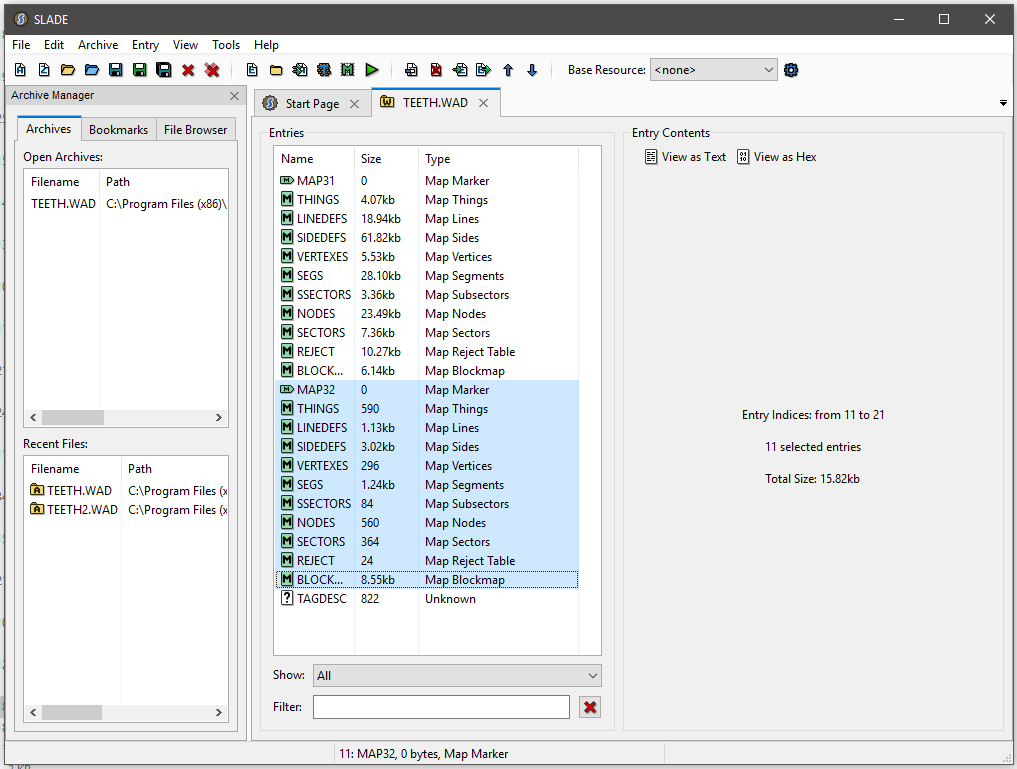Clear the filter with red X button

click(x=590, y=707)
